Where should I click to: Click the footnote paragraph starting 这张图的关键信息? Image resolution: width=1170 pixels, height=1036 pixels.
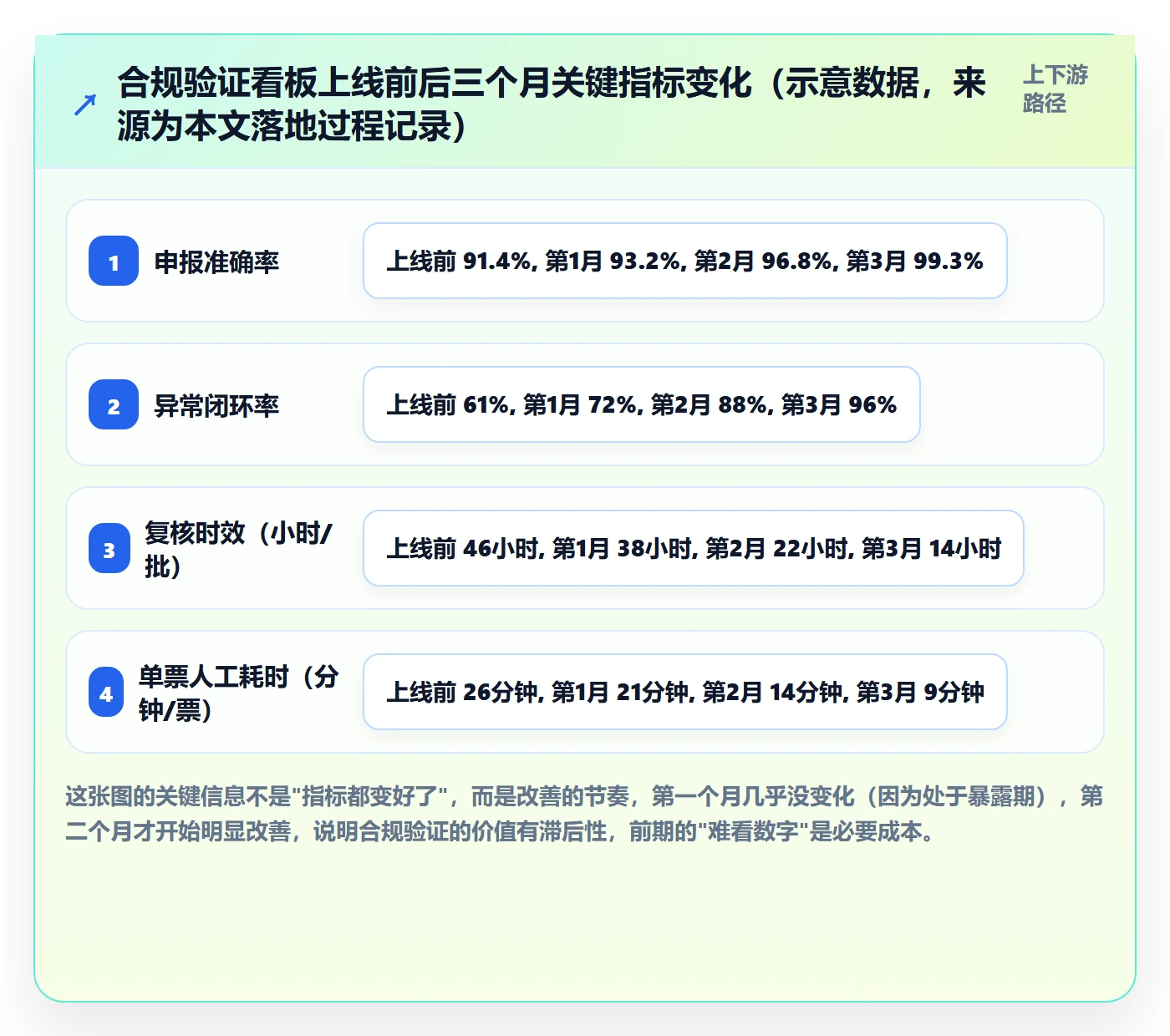(585, 814)
